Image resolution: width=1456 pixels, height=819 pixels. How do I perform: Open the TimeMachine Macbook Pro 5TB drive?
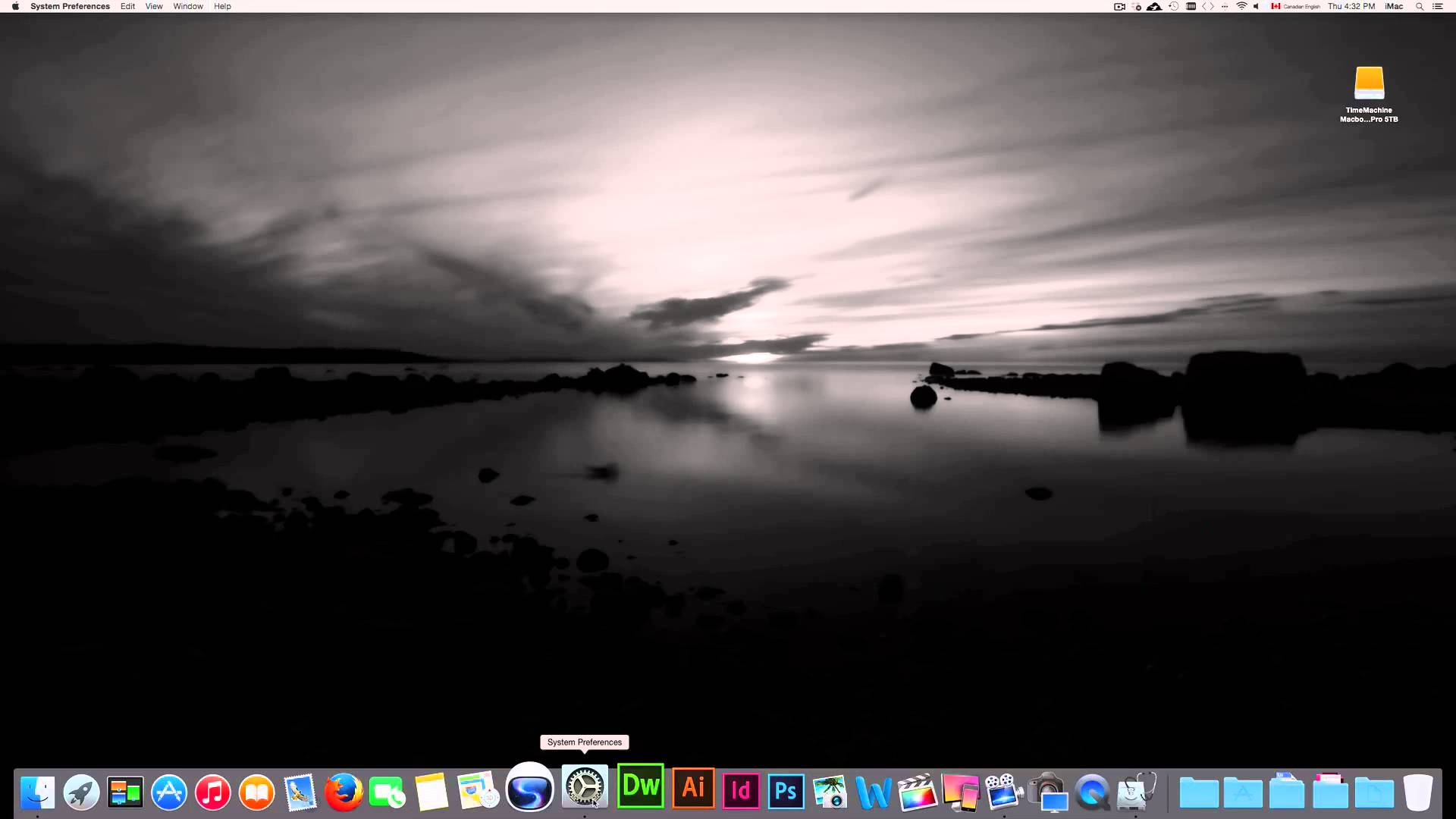[x=1368, y=85]
